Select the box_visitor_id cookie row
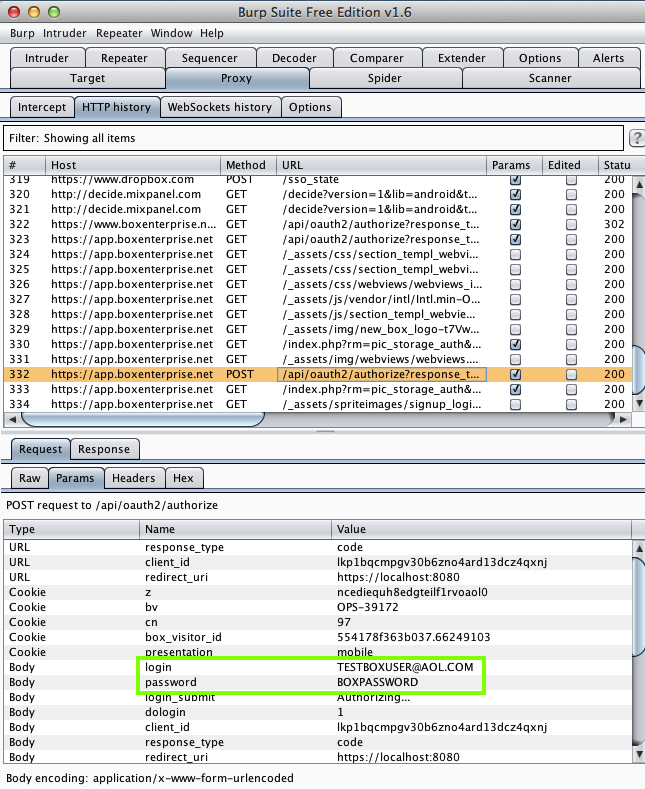The height and width of the screenshot is (789, 645). pos(318,637)
